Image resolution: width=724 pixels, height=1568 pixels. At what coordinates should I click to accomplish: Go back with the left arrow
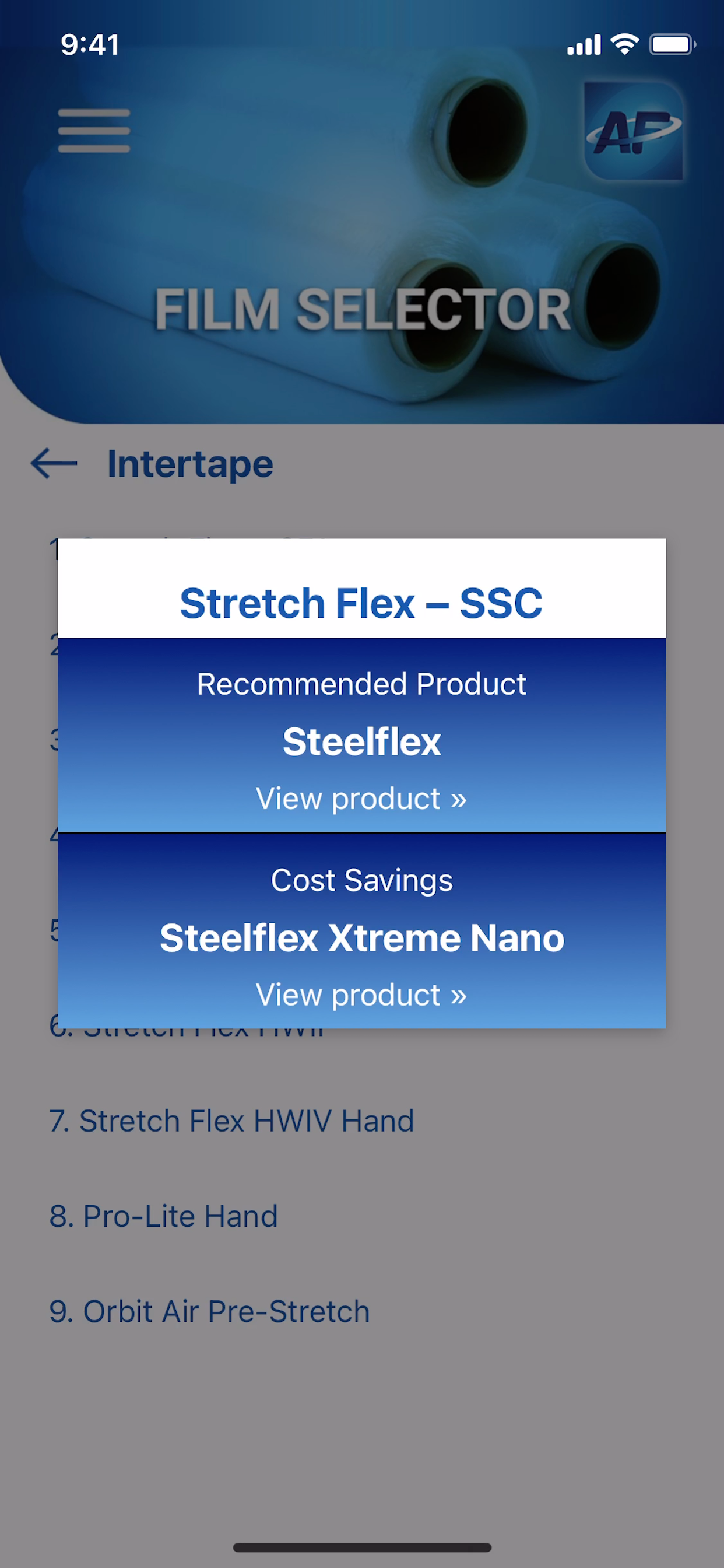(54, 464)
